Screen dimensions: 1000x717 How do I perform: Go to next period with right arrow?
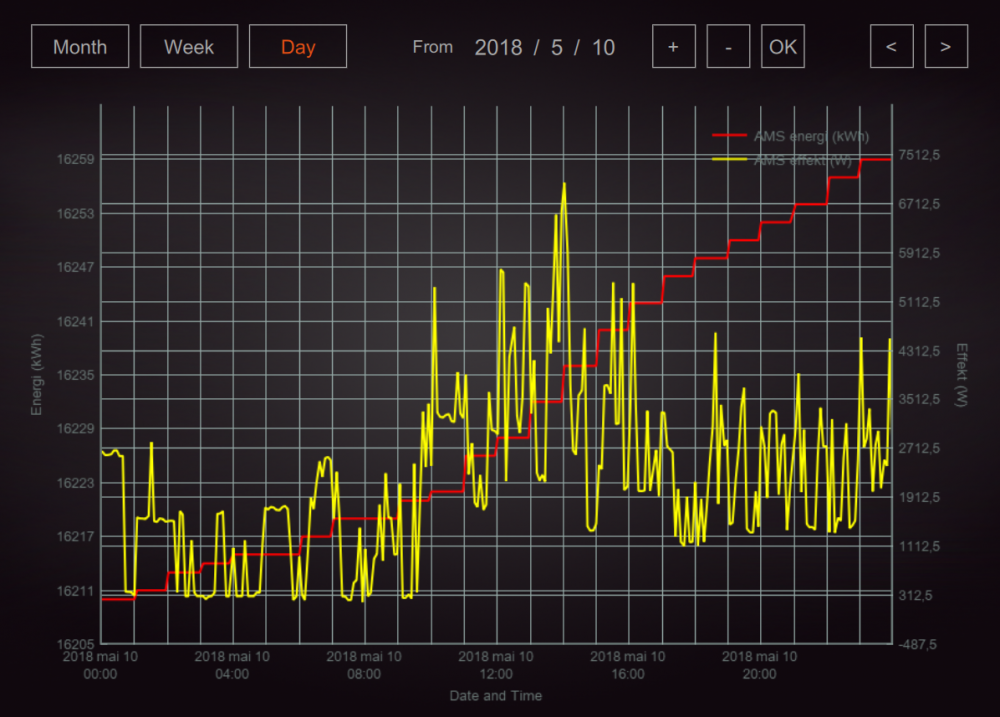tap(946, 47)
